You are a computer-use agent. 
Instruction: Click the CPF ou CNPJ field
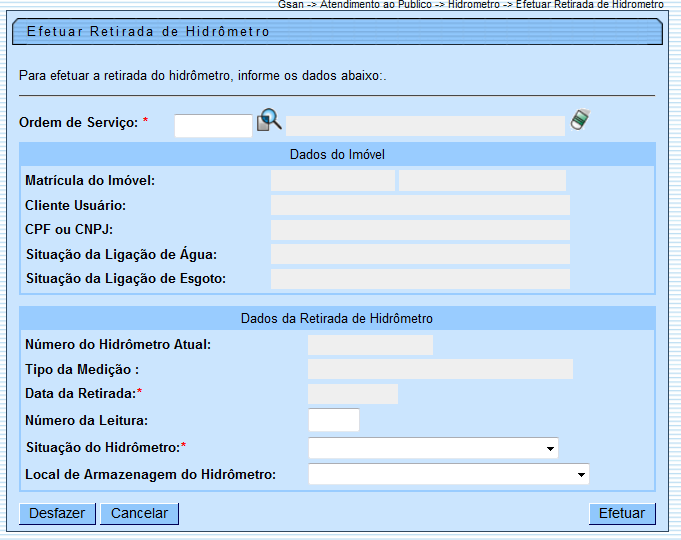point(420,230)
